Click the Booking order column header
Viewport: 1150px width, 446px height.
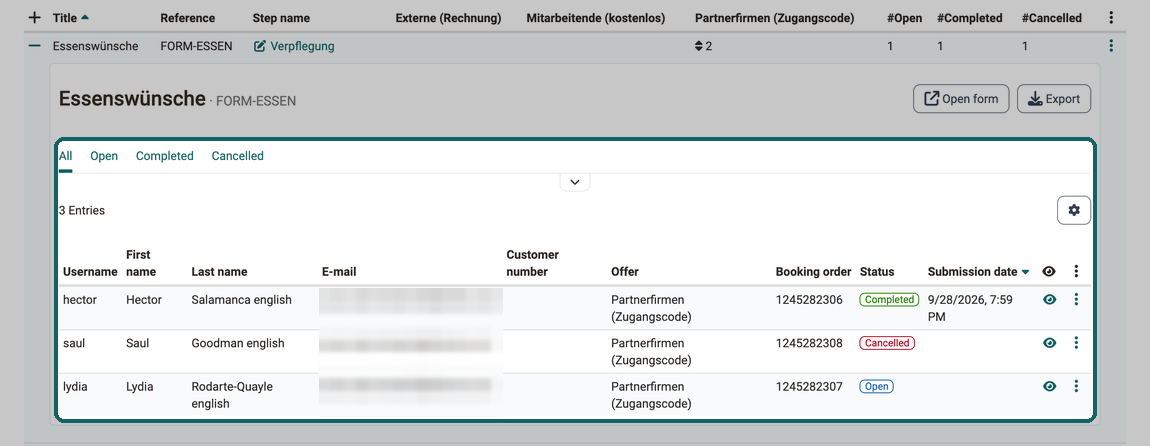coord(813,271)
